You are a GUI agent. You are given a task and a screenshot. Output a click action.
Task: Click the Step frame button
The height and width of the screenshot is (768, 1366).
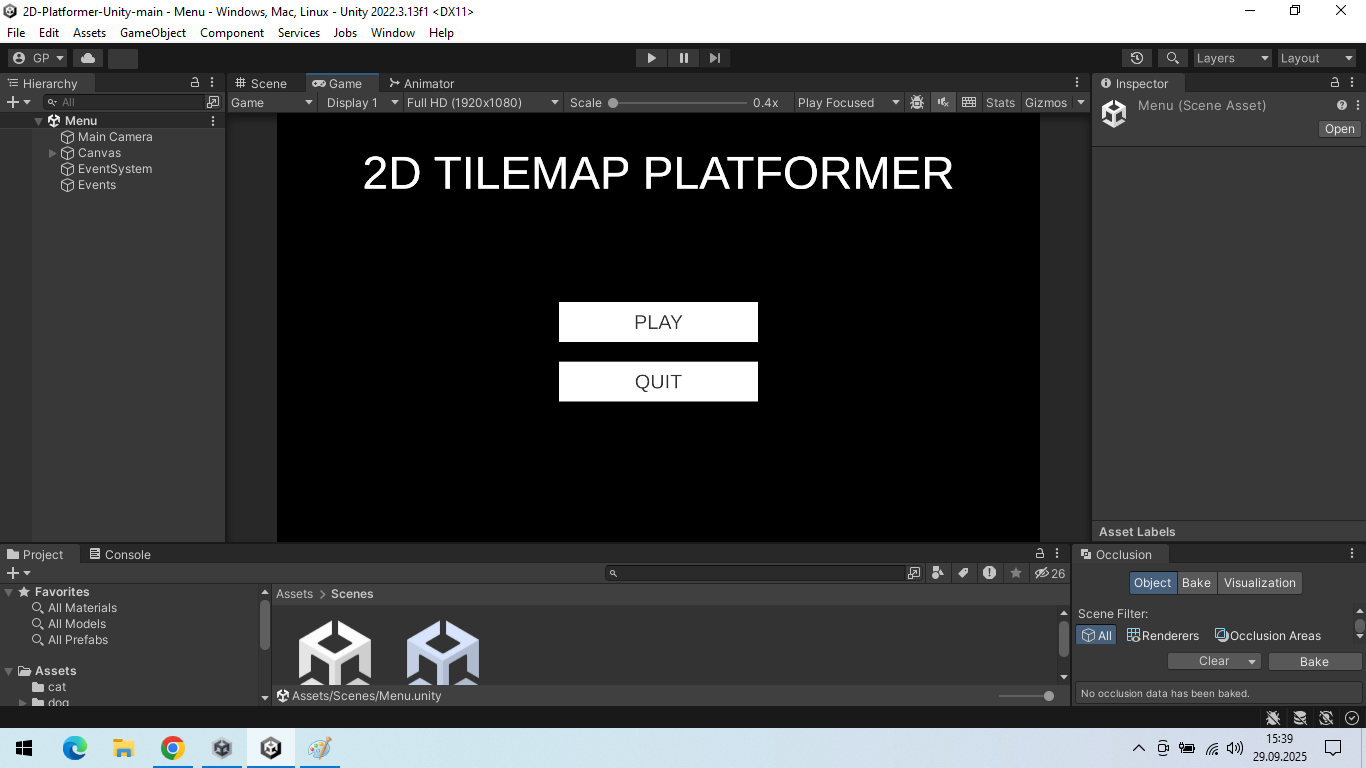(x=715, y=58)
